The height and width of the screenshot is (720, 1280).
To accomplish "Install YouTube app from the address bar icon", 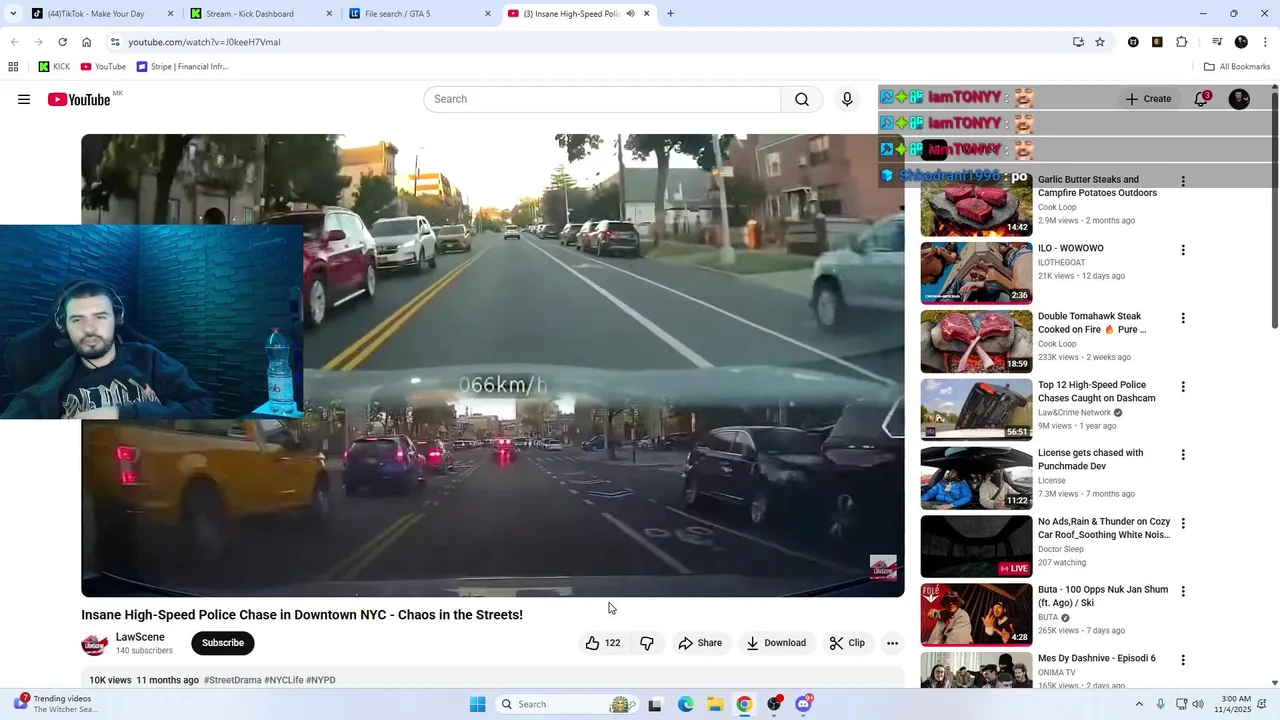I will (1078, 42).
